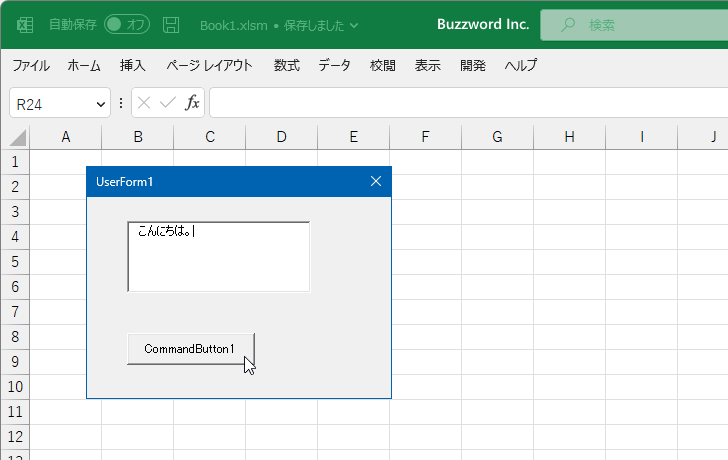Select row 5 header
The image size is (728, 460).
pyautogui.click(x=15, y=262)
